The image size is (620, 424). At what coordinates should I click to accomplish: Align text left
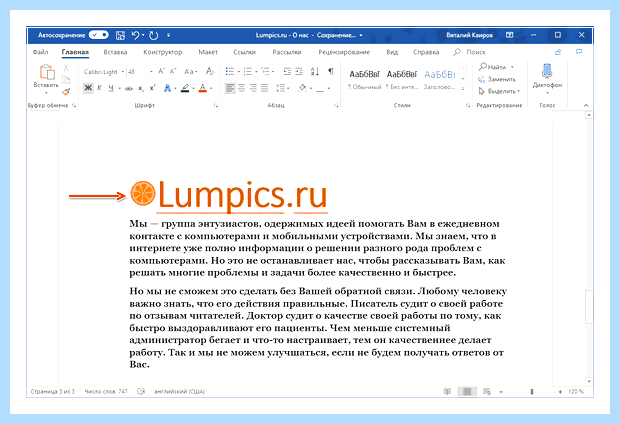[230, 88]
